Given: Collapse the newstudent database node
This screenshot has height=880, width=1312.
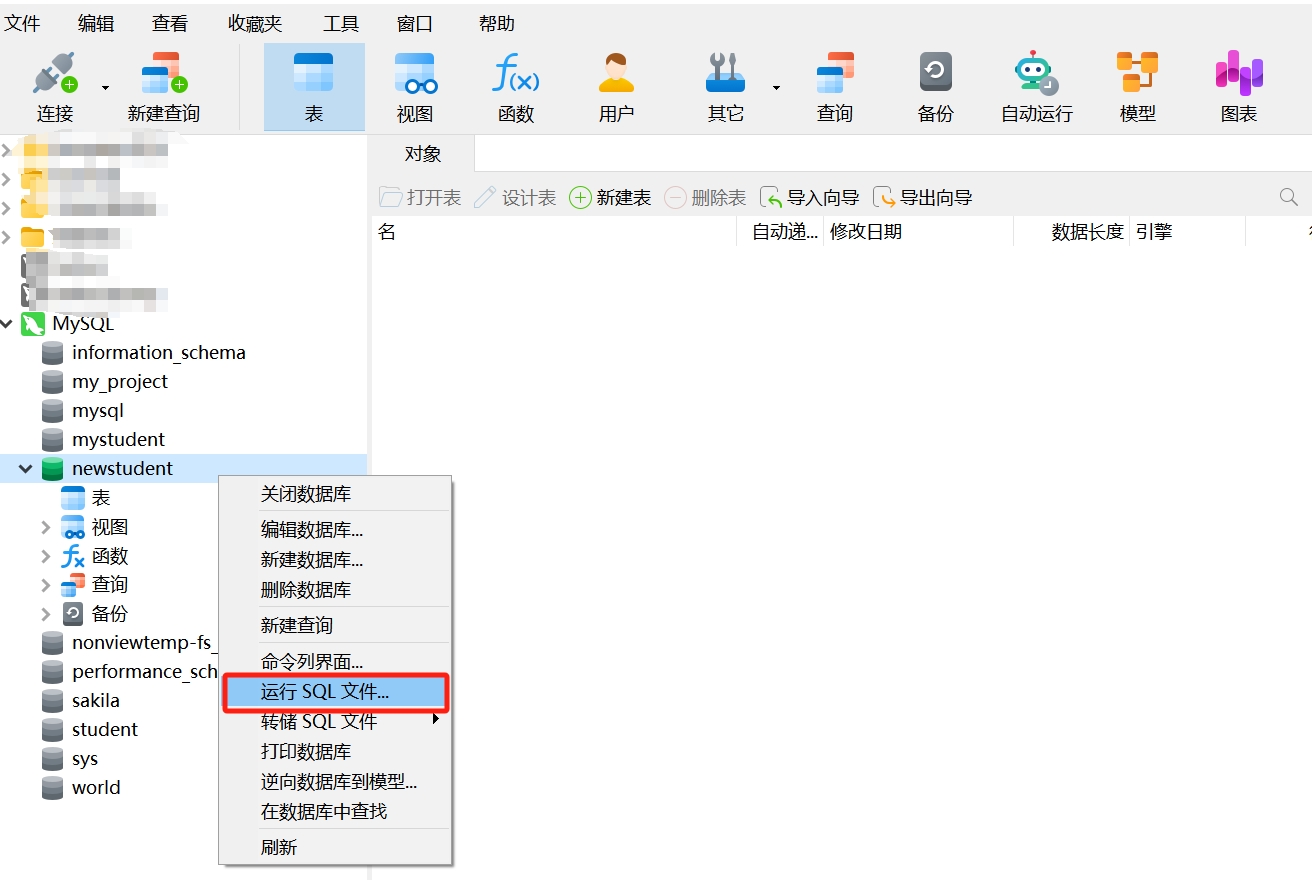Looking at the screenshot, I should (26, 468).
